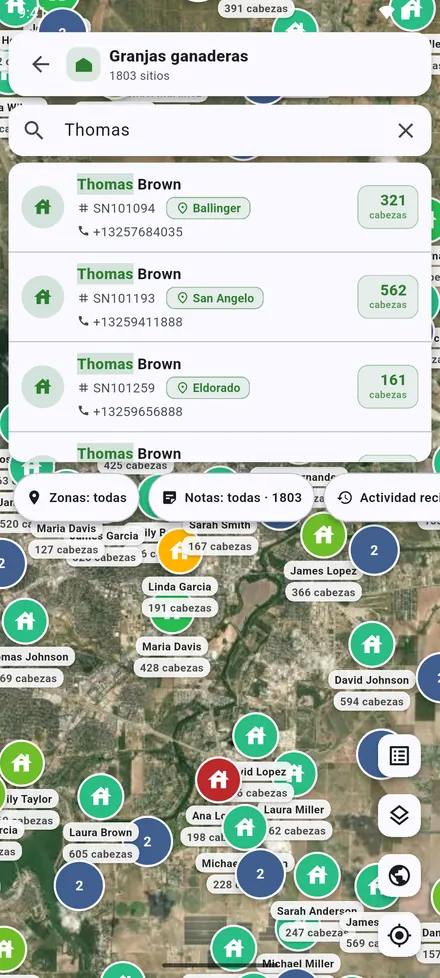This screenshot has height=978, width=440.
Task: Tap the 321 cabezas badge
Action: [388, 207]
